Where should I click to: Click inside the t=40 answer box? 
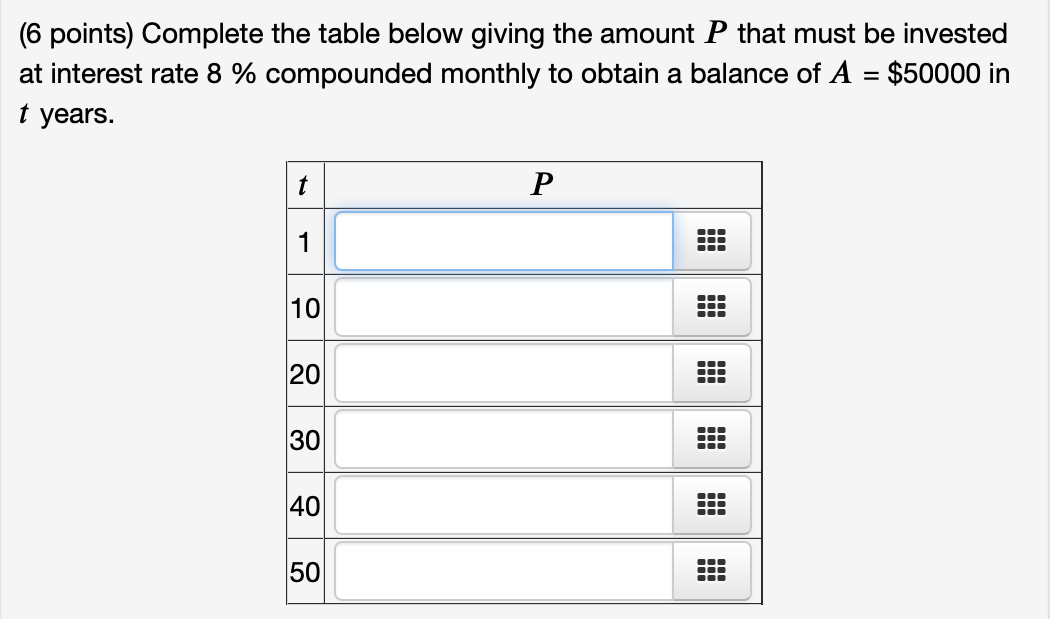pos(503,505)
